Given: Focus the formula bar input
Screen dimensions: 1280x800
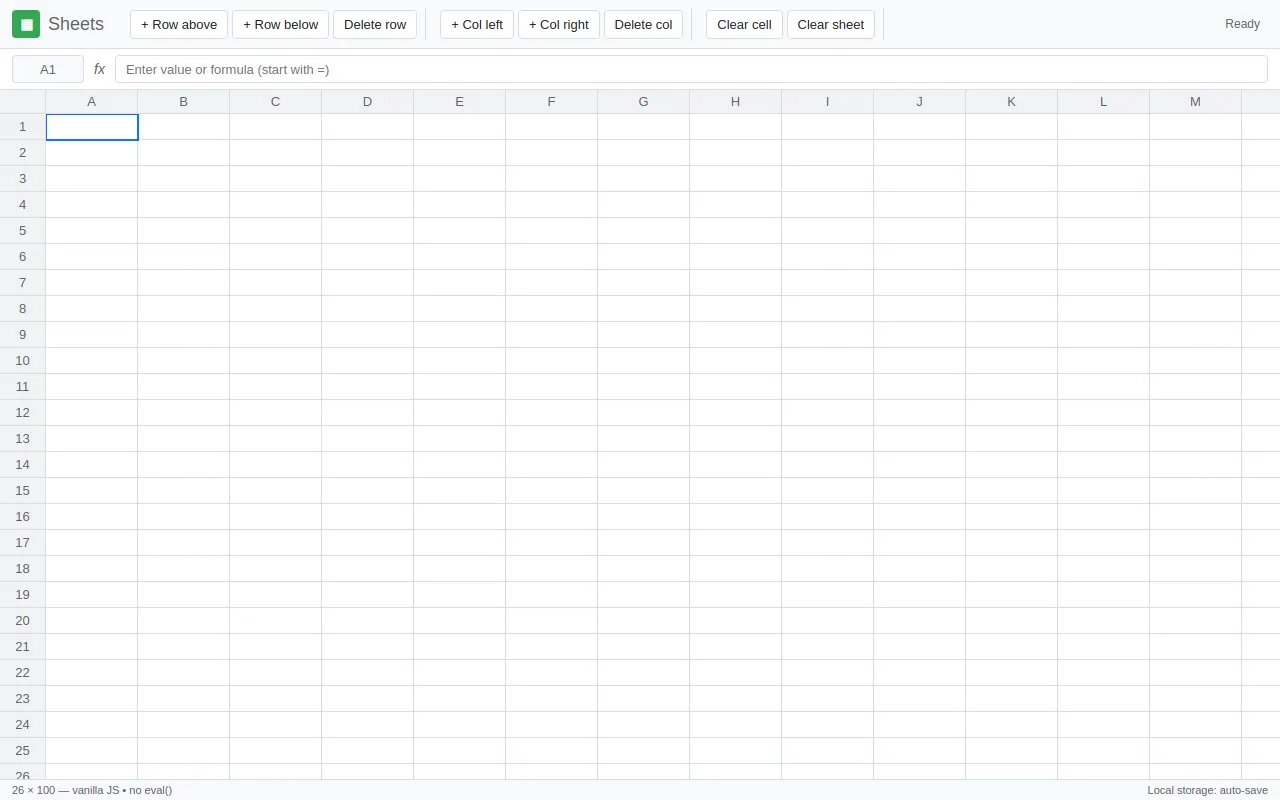Looking at the screenshot, I should click(691, 69).
